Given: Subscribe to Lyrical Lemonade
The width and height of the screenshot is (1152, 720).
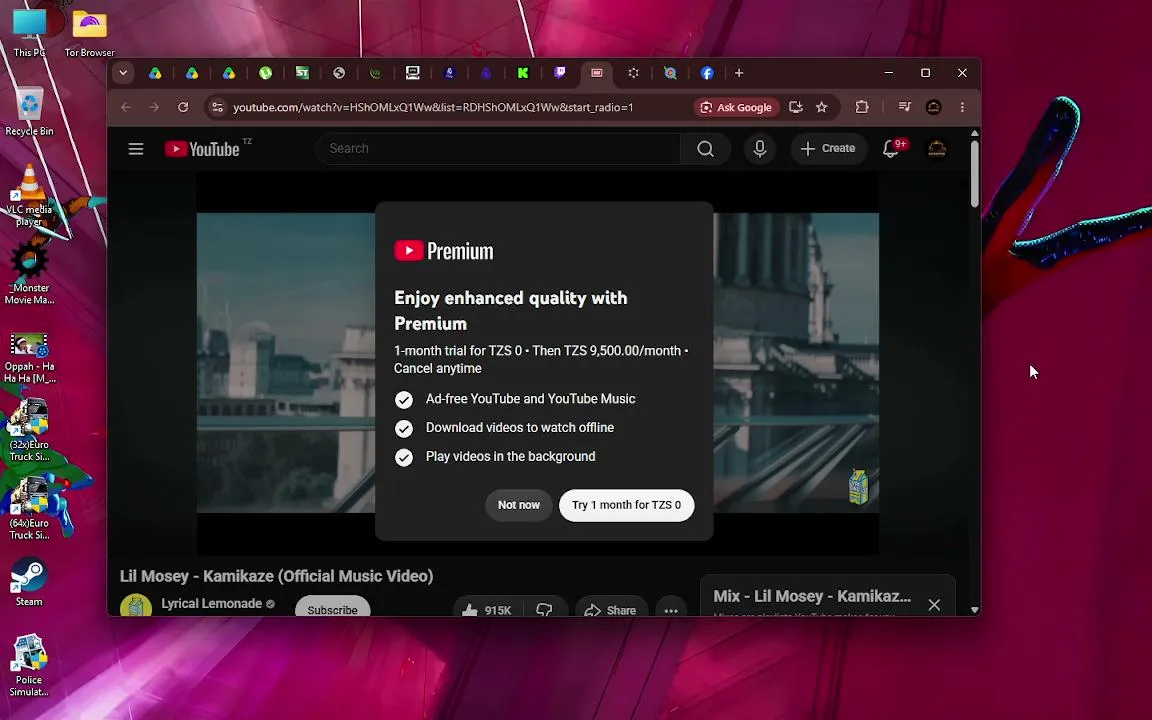Looking at the screenshot, I should click(x=332, y=607).
